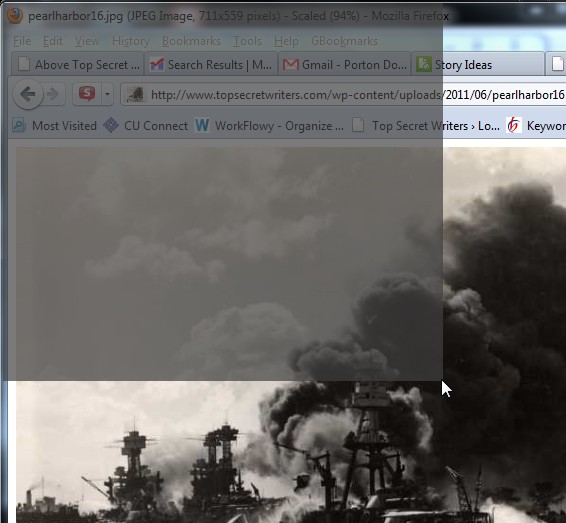The image size is (566, 523).
Task: Open the Edit menu
Action: coord(53,41)
